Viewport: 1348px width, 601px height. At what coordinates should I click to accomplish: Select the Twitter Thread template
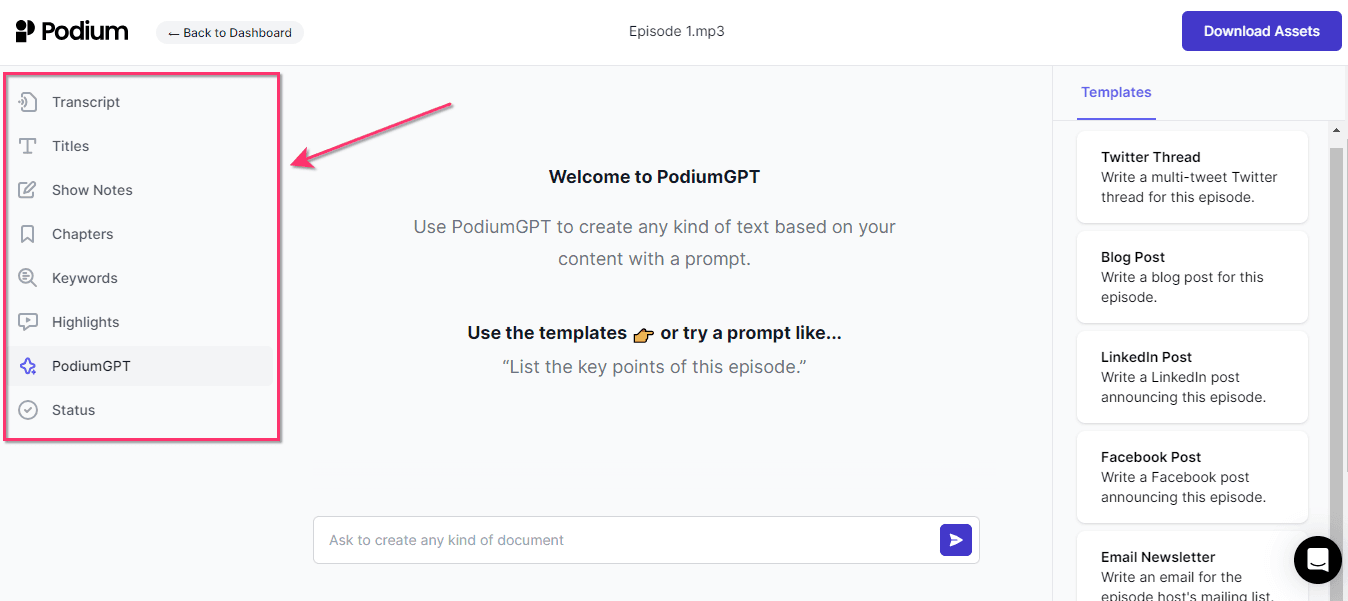1192,176
